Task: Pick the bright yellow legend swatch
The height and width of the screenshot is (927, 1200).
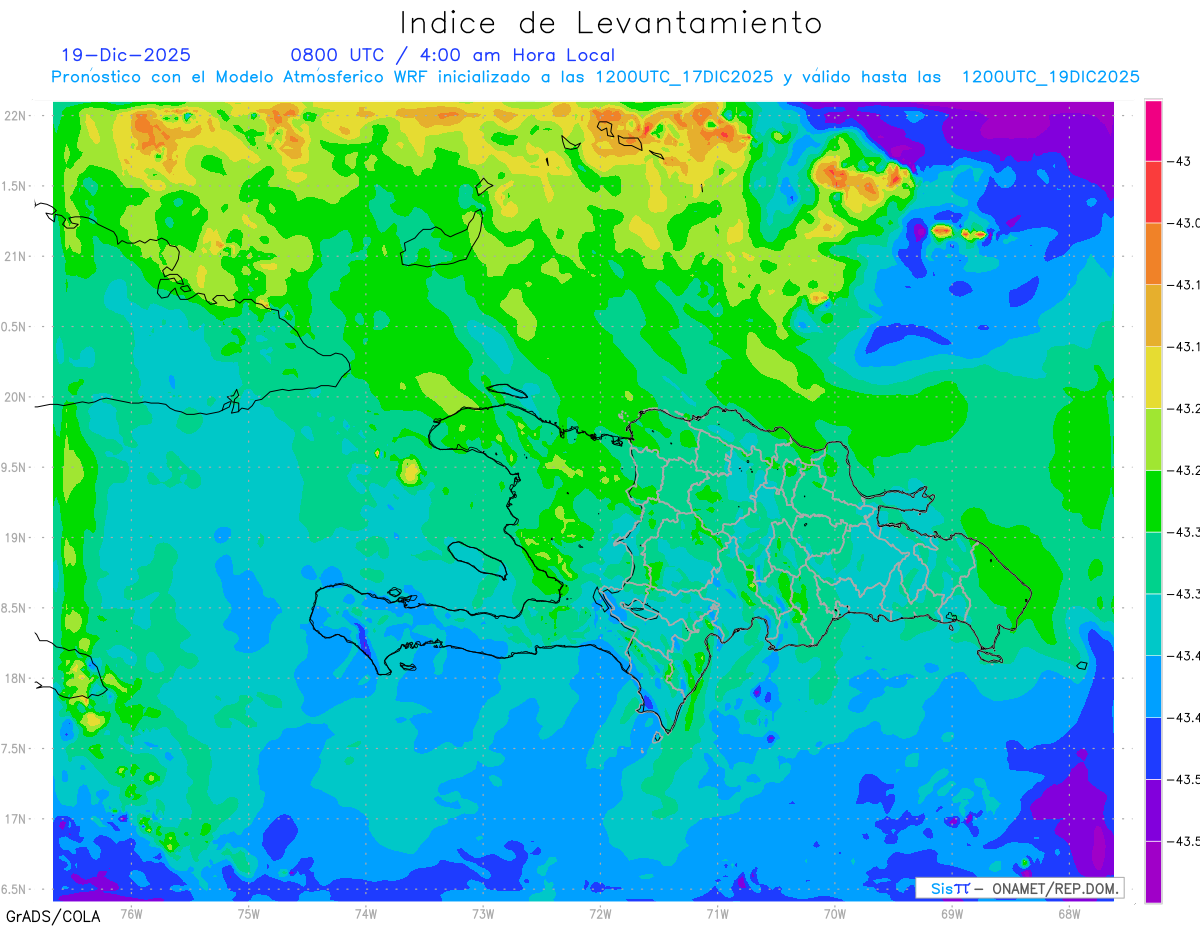Action: click(x=1153, y=377)
